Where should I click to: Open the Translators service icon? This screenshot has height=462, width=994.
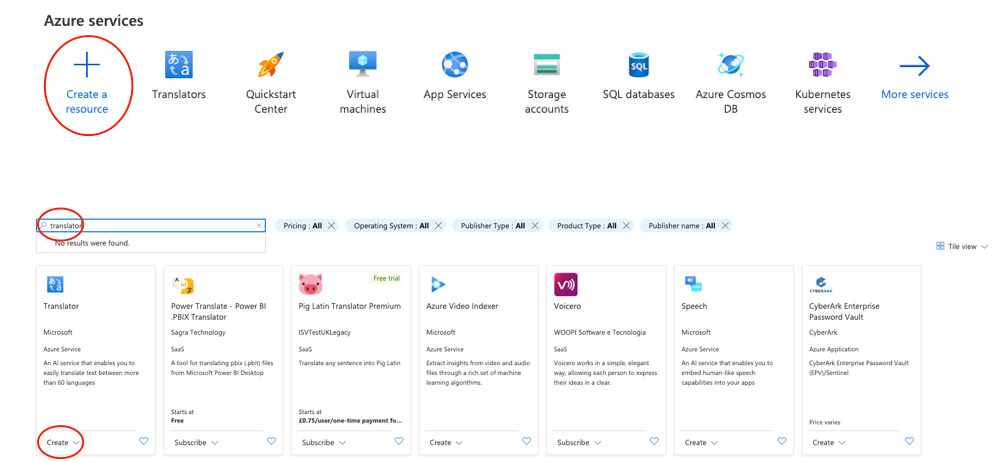(179, 65)
